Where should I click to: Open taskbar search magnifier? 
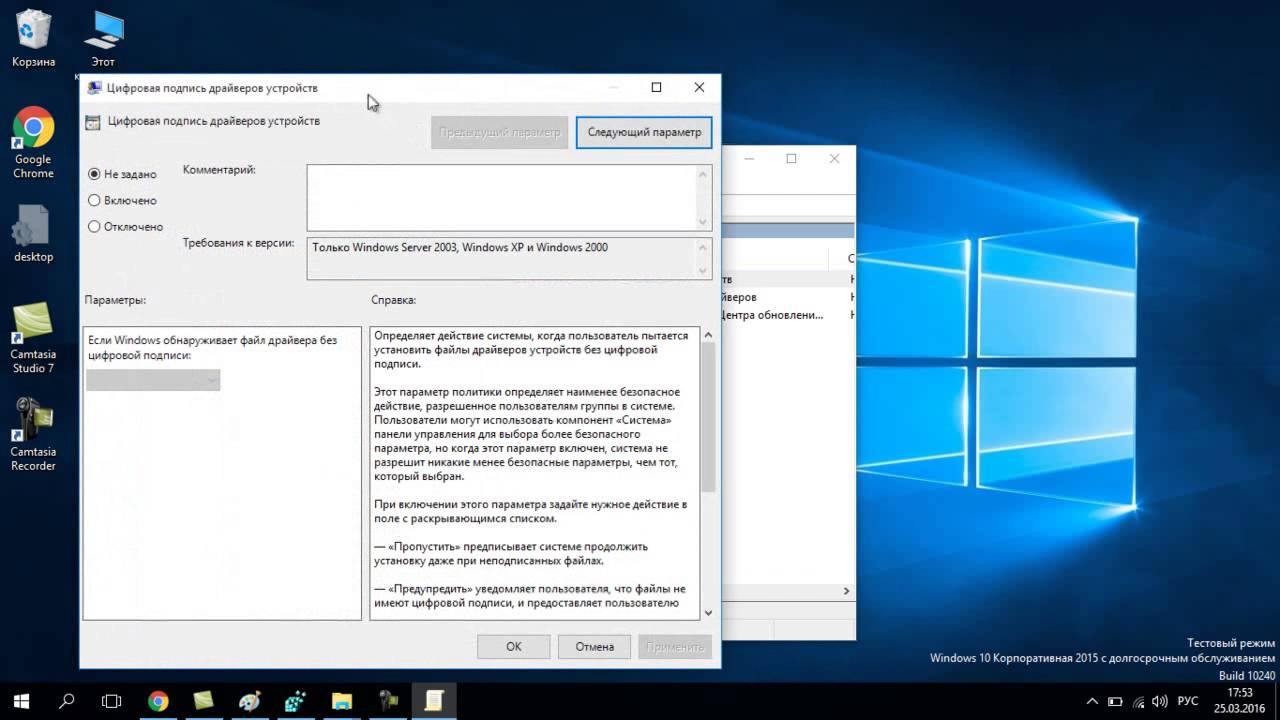point(67,701)
